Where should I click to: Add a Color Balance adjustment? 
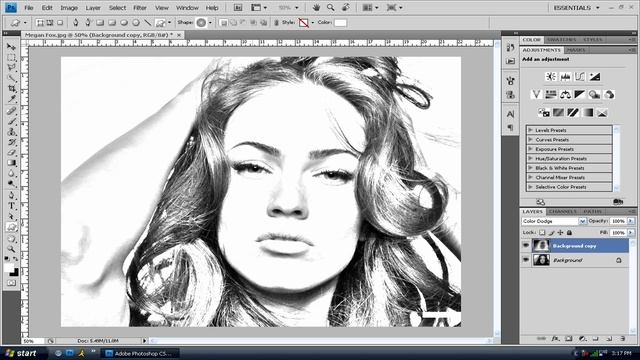point(565,94)
